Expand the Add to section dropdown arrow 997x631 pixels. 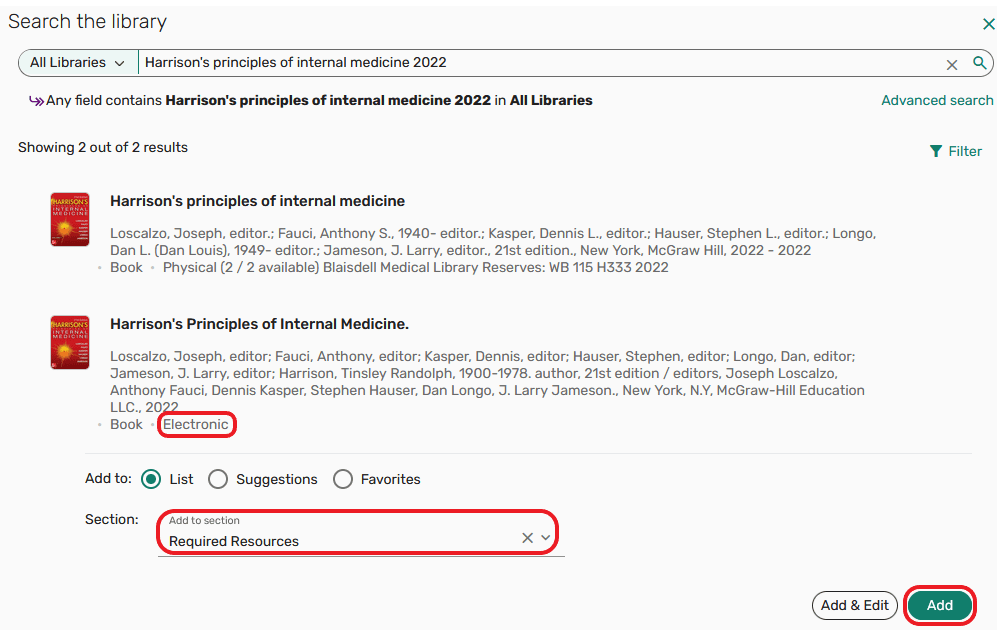point(546,538)
